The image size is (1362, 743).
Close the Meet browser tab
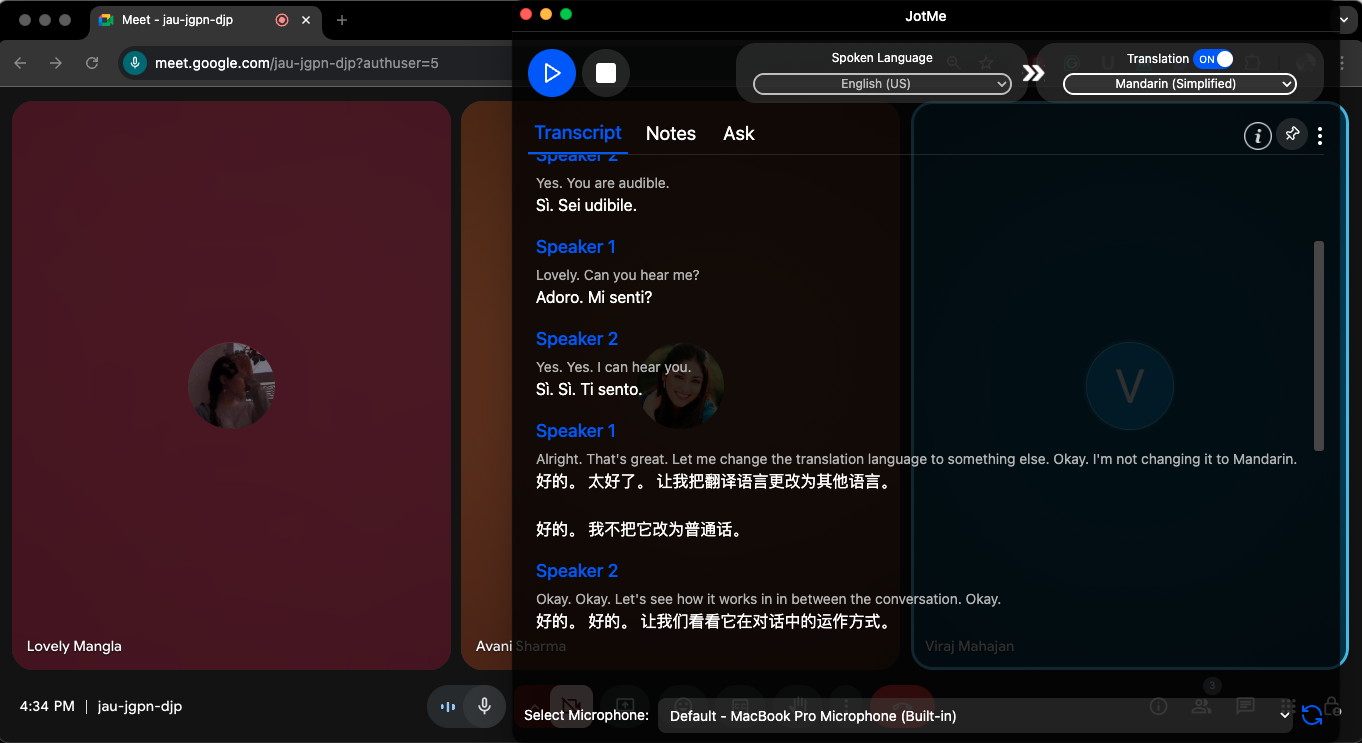306,20
